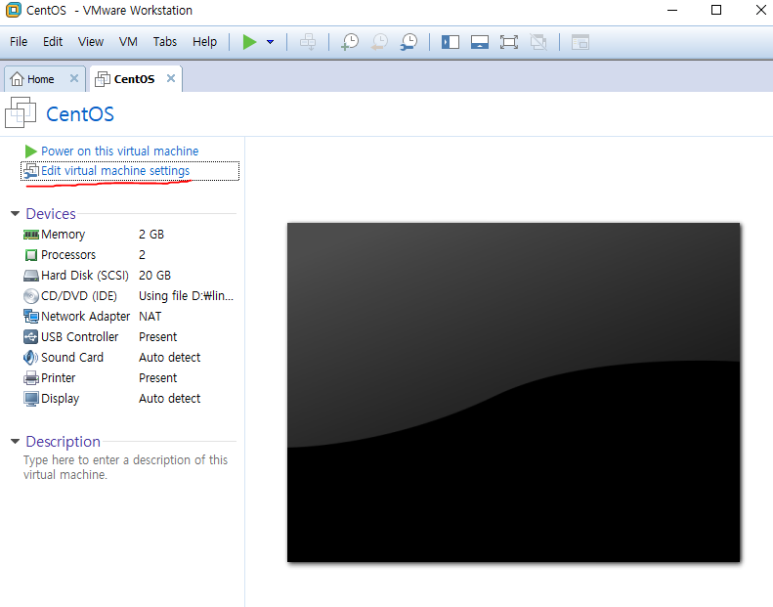Viewport: 773px width, 607px height.
Task: Collapse the Description section
Action: pyautogui.click(x=15, y=441)
